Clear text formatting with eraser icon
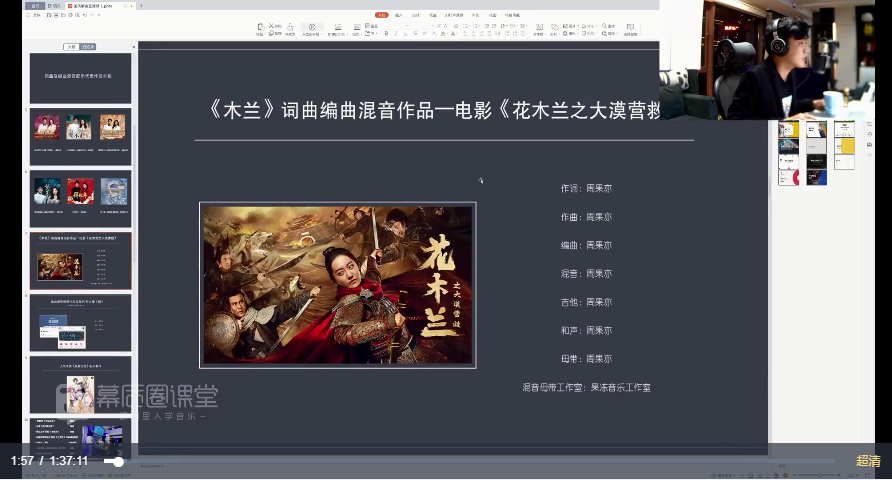The image size is (892, 480). pos(456,26)
